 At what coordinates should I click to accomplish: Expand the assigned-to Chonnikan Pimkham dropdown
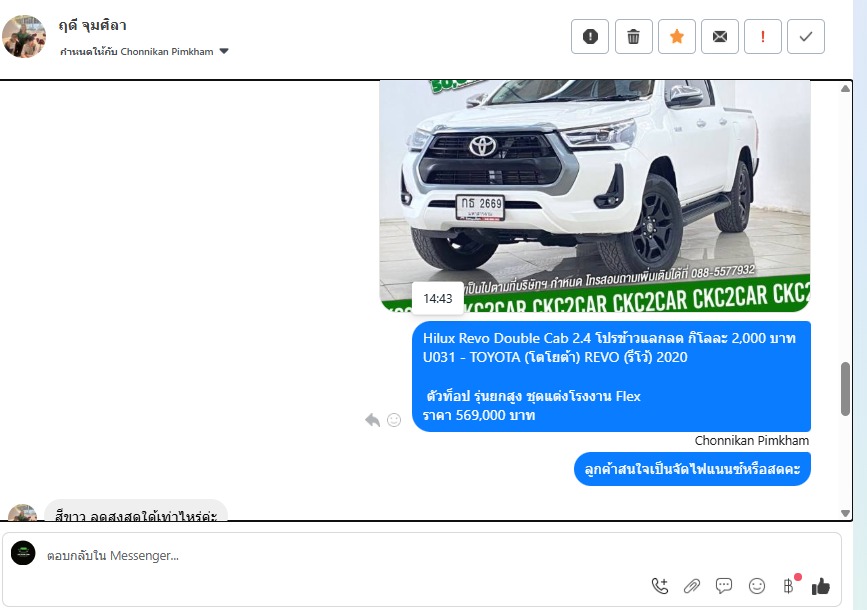(224, 51)
